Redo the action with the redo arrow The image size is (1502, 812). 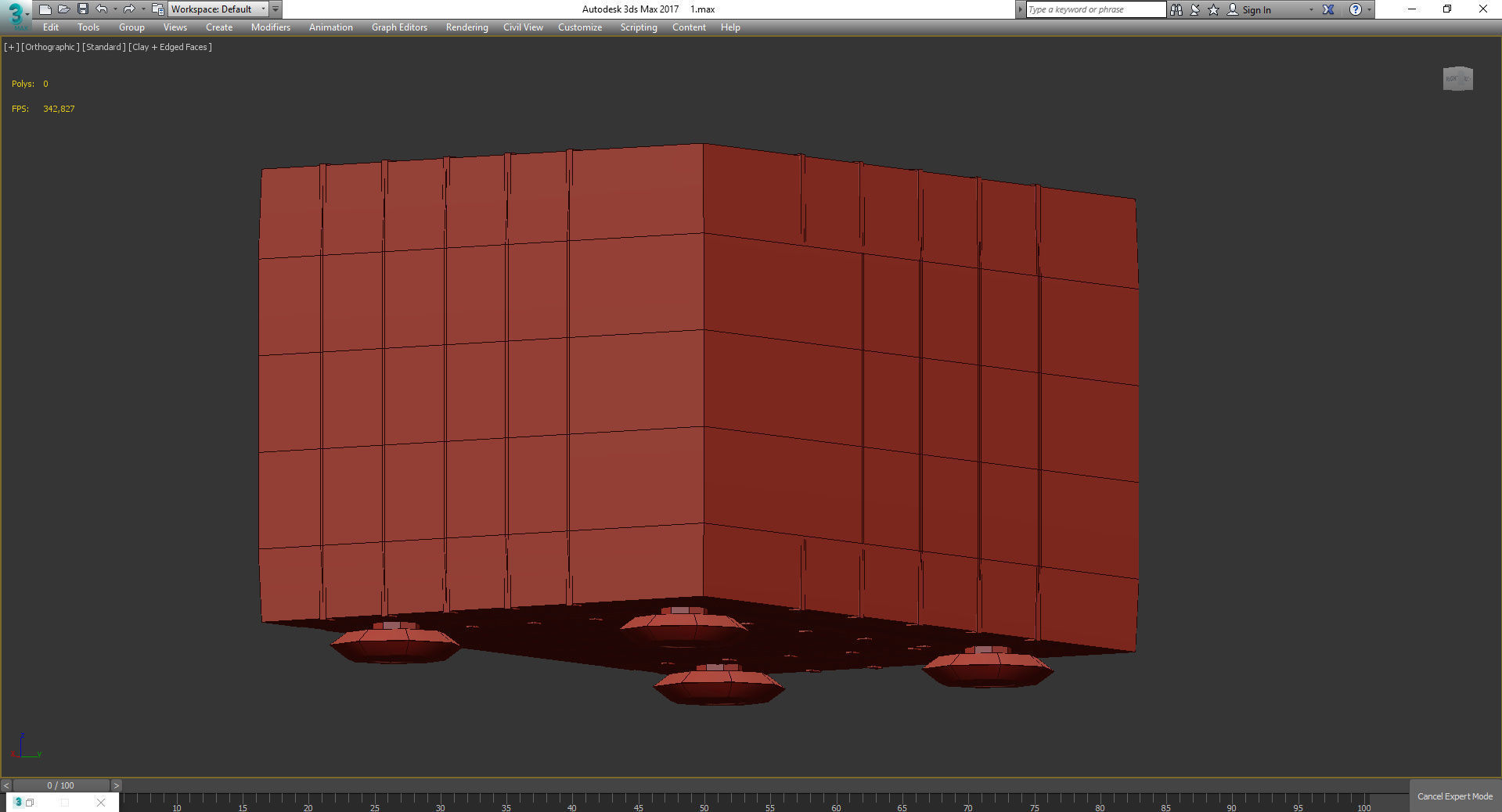(129, 9)
